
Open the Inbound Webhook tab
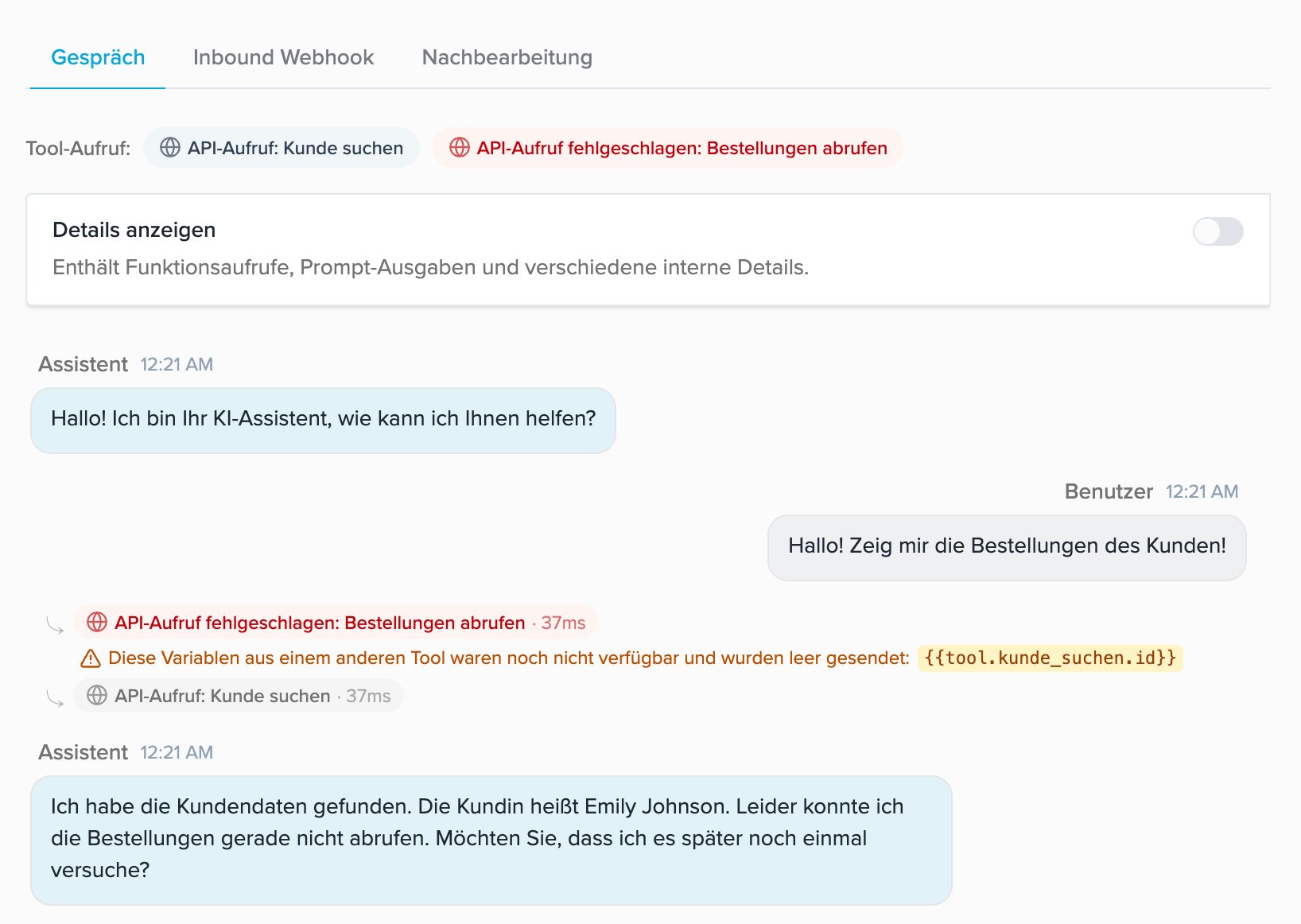point(283,57)
